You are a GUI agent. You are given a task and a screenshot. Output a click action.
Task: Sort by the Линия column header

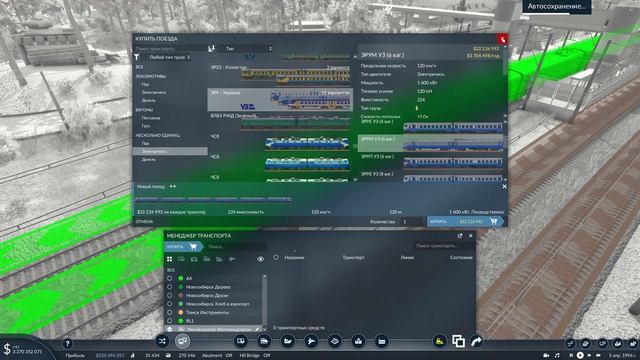tap(407, 258)
